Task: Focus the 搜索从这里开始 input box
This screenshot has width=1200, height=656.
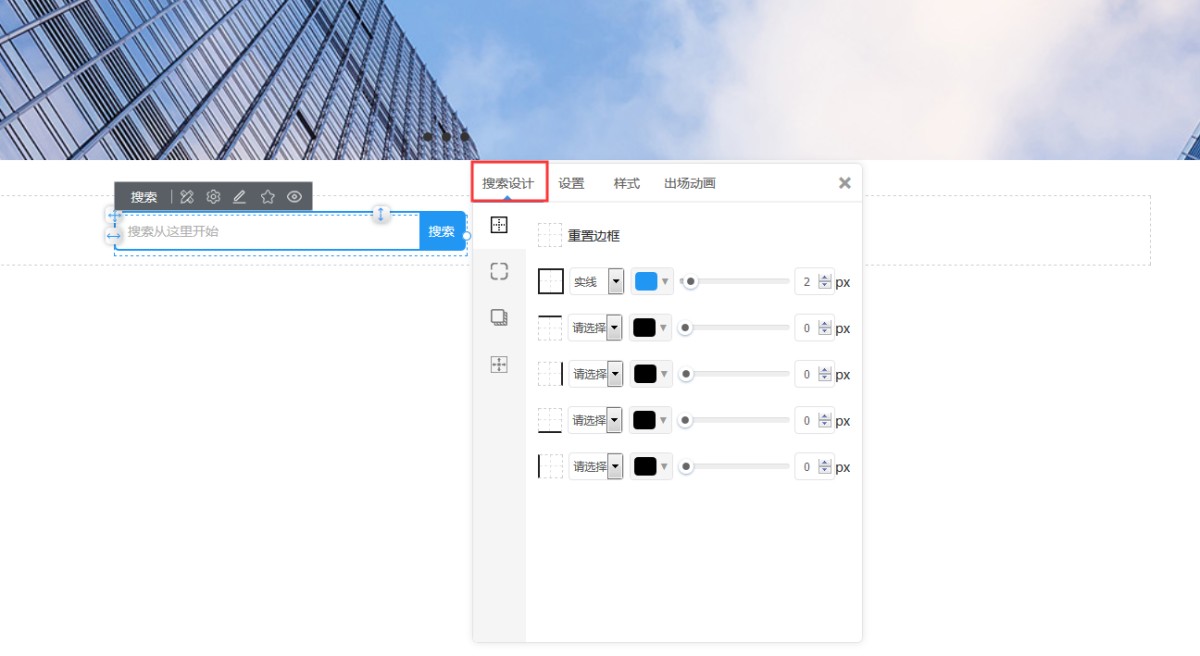Action: [x=267, y=231]
